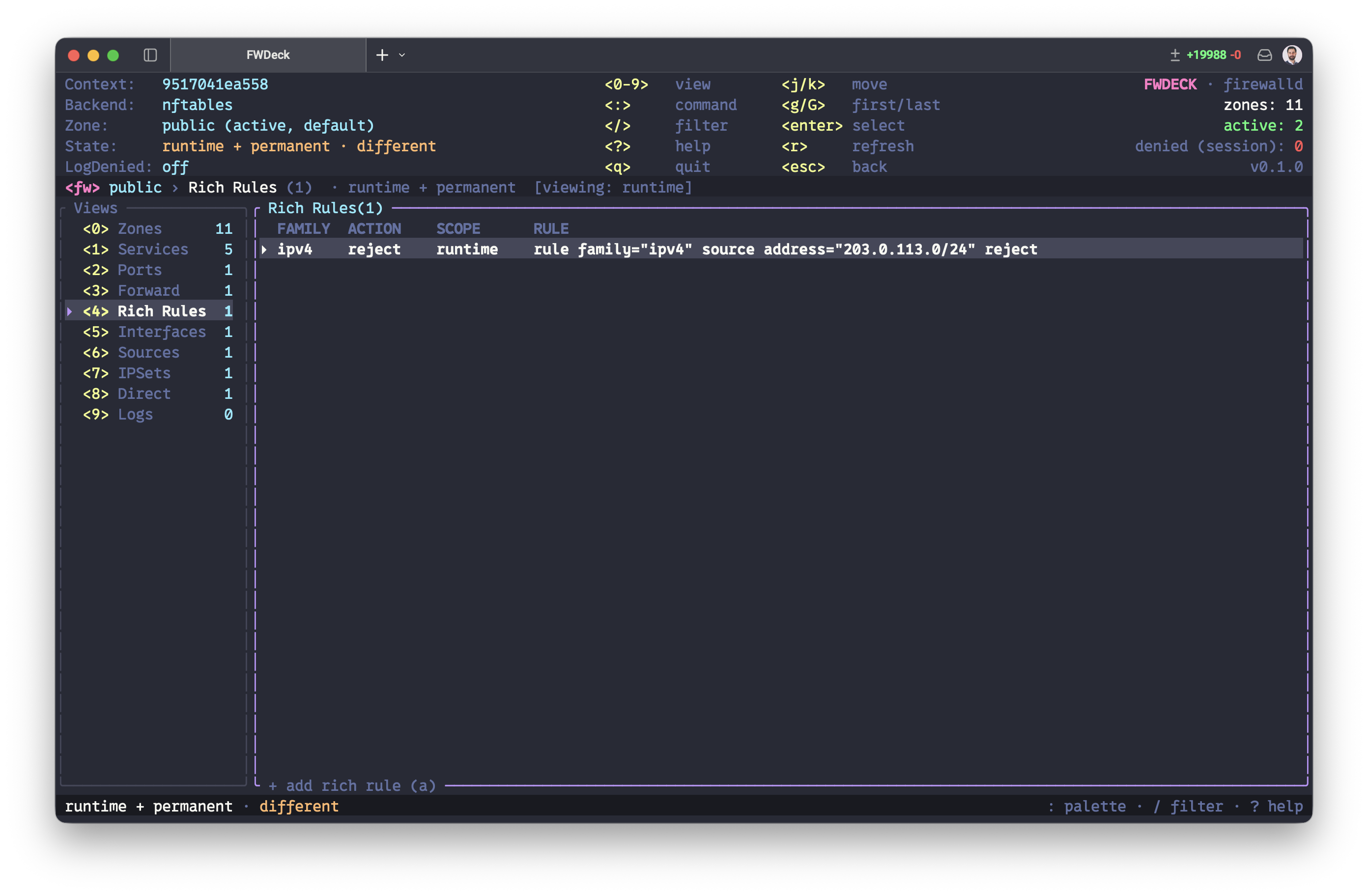Viewport: 1368px width, 896px height.
Task: Click the Rich Rules selection arrow marker
Action: click(x=70, y=311)
